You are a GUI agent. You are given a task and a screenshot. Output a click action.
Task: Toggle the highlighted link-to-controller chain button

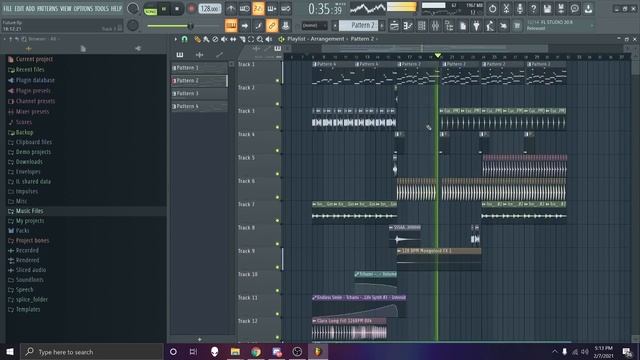coord(272,26)
